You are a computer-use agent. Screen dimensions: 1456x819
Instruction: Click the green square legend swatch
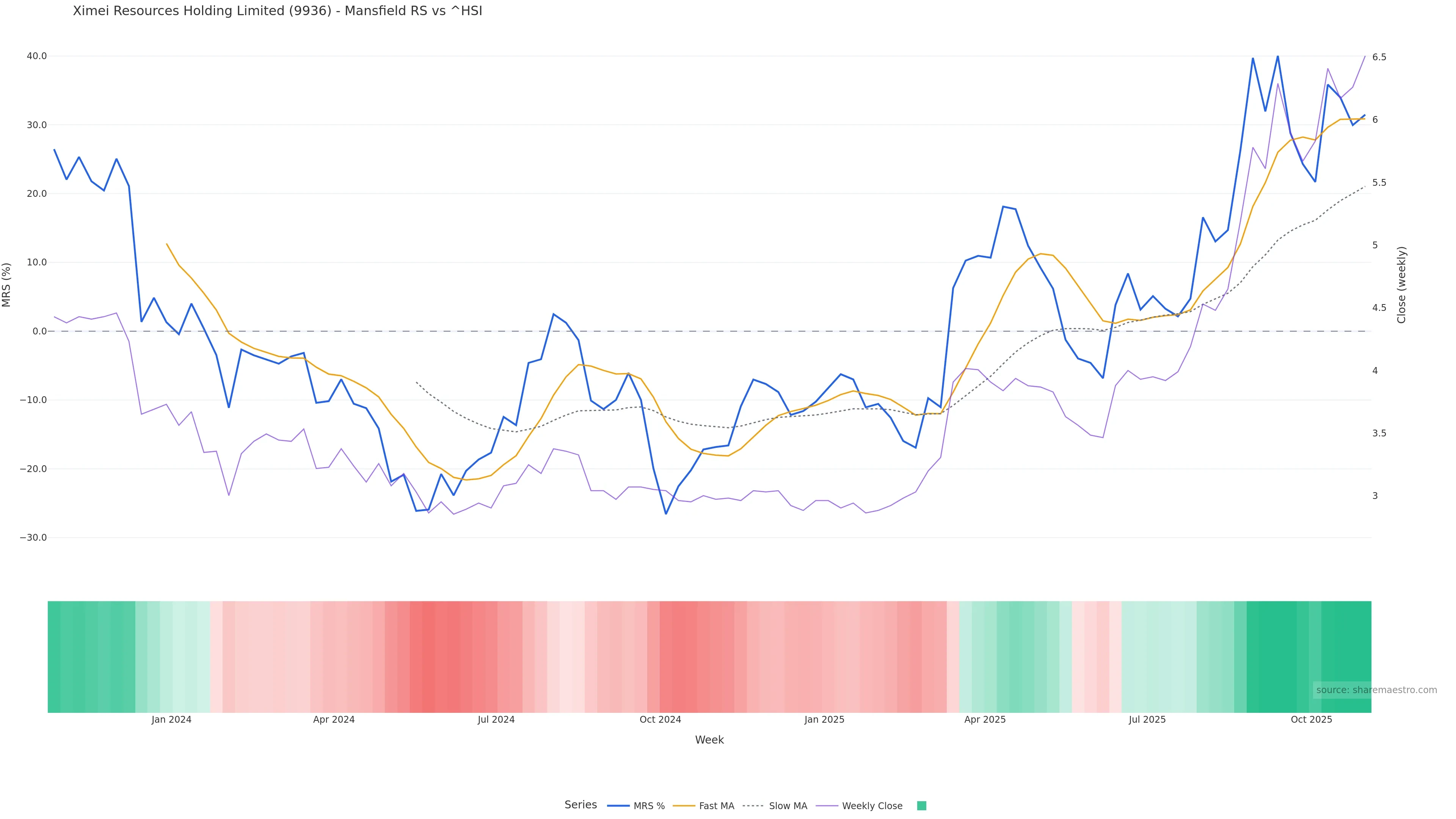(921, 806)
